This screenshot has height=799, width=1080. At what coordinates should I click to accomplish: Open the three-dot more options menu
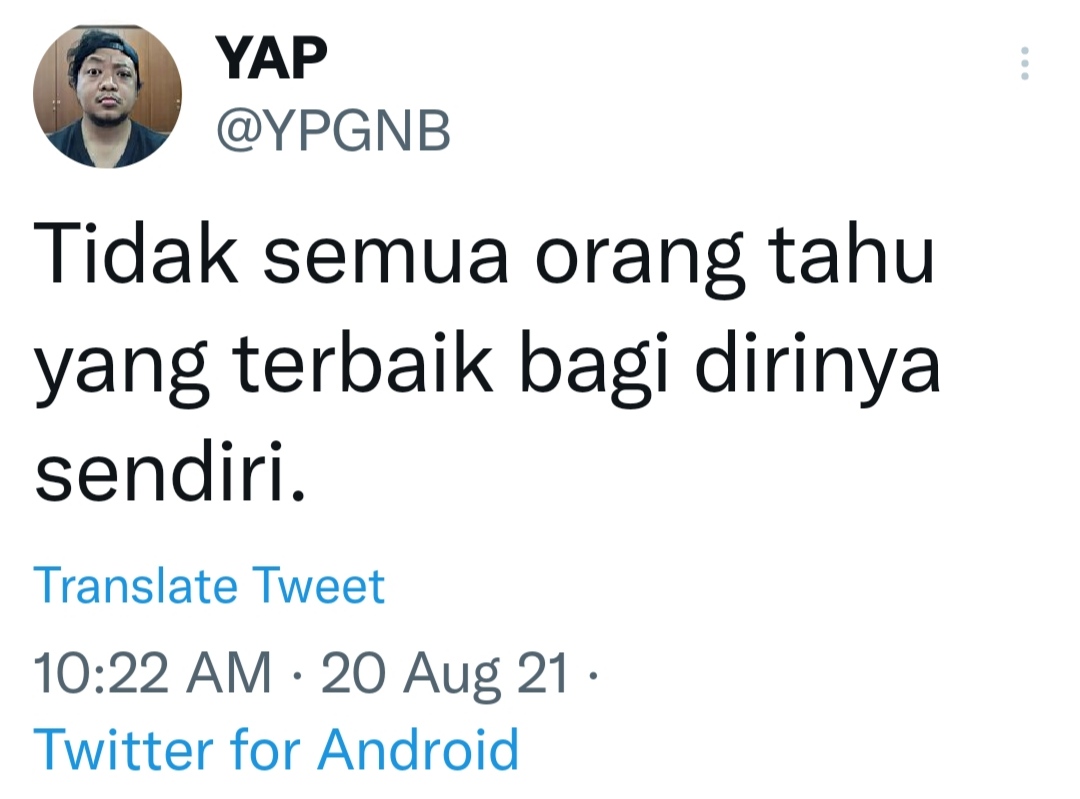(1024, 63)
